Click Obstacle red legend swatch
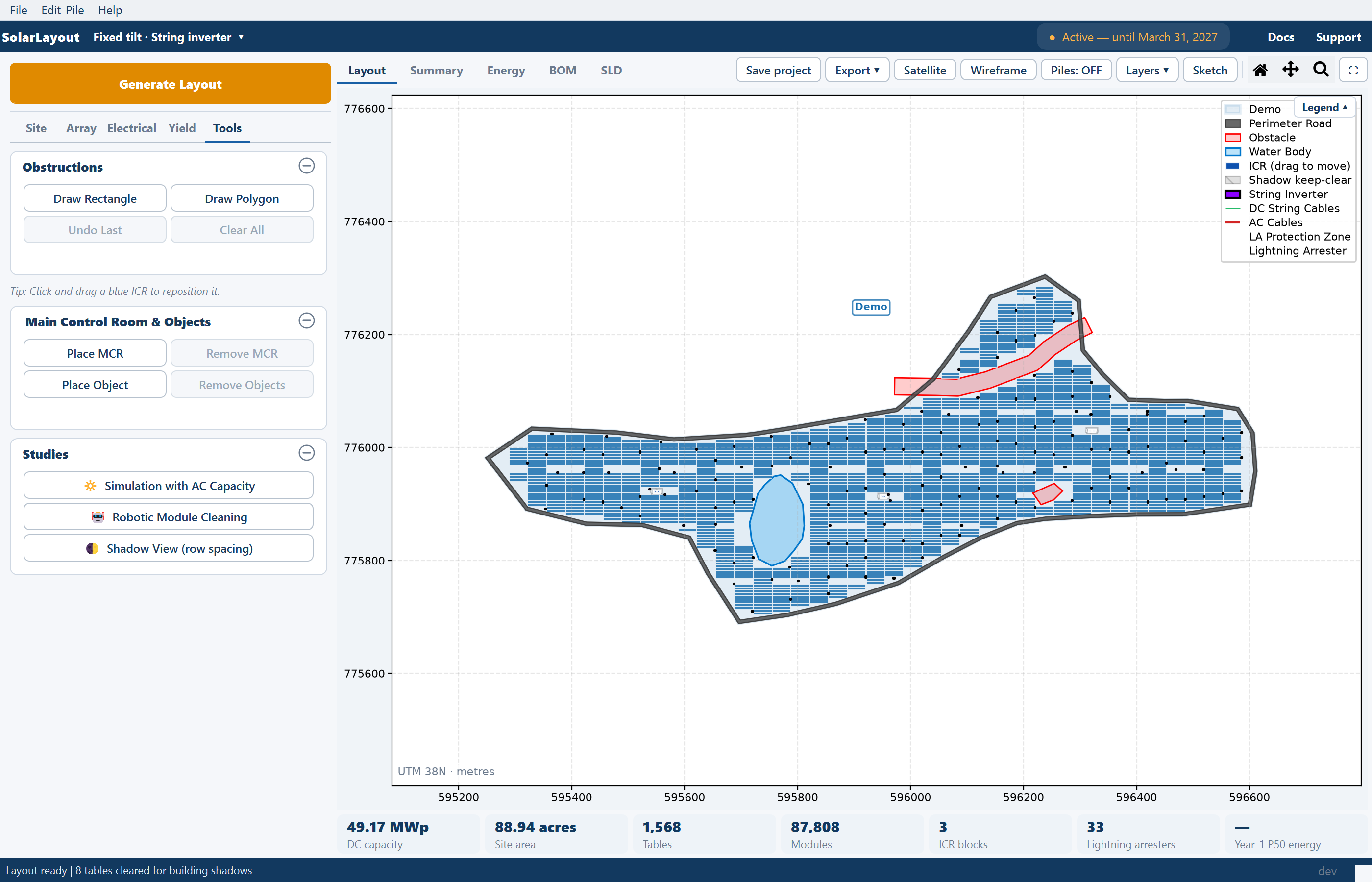This screenshot has width=1372, height=882. point(1232,138)
